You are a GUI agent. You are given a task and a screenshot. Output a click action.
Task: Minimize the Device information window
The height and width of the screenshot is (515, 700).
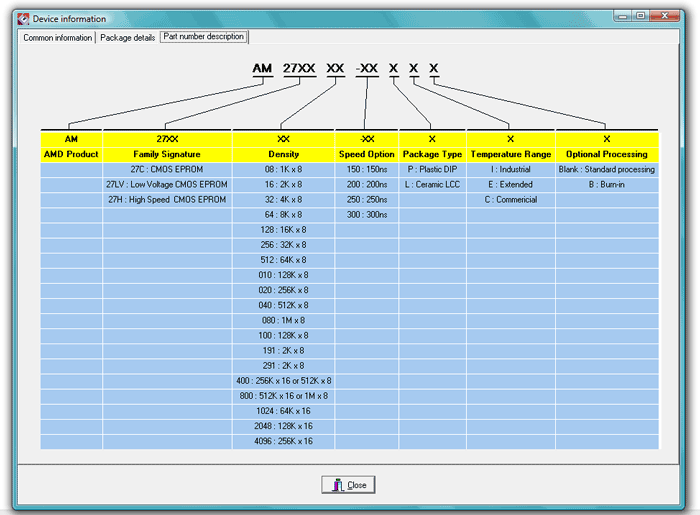pos(623,17)
